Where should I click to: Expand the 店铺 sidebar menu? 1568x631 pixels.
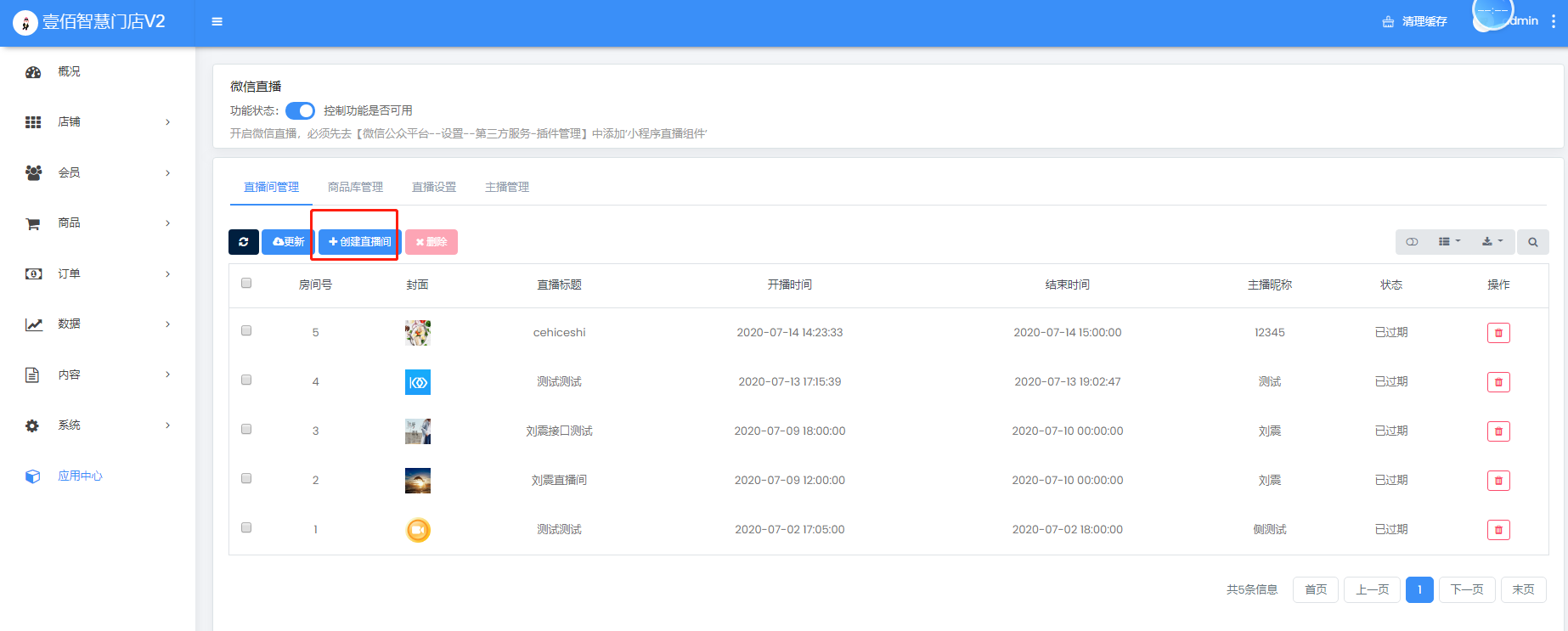click(98, 122)
